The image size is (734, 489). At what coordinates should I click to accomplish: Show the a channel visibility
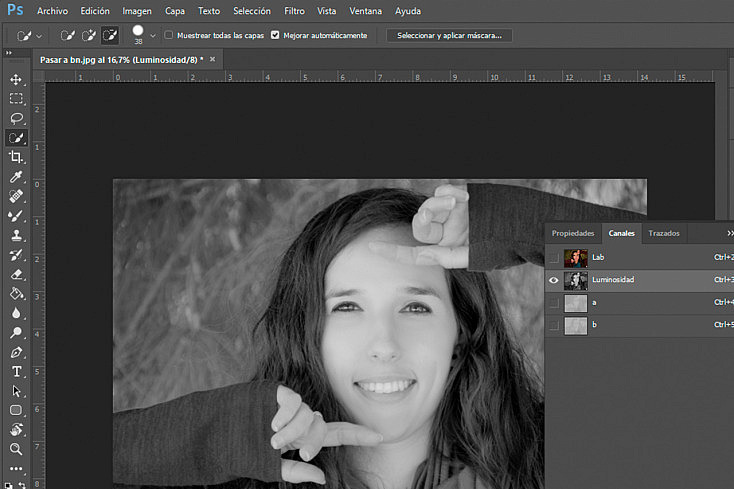click(554, 303)
